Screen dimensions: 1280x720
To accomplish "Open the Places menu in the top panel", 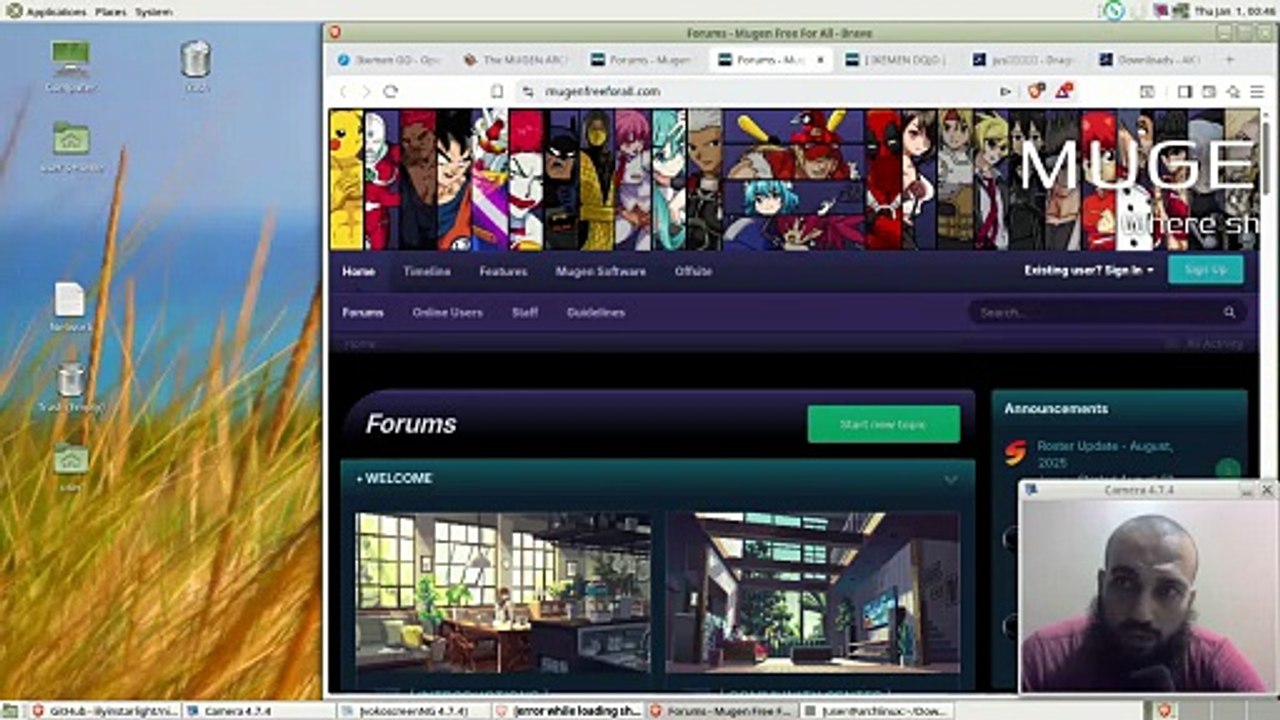I will pos(110,12).
